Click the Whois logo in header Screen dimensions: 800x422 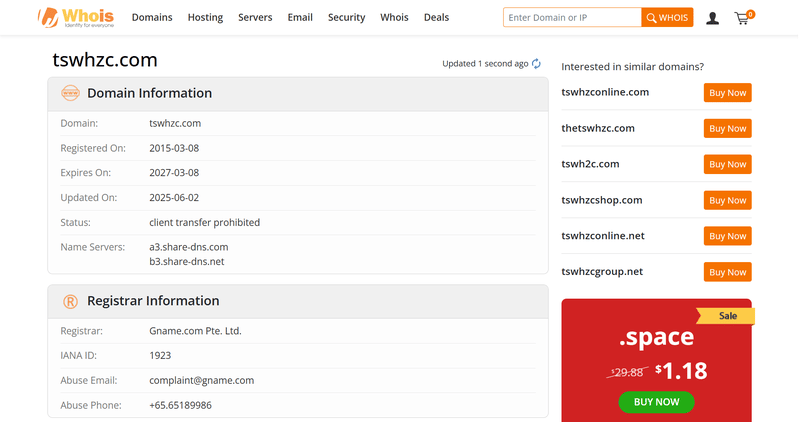click(x=76, y=18)
